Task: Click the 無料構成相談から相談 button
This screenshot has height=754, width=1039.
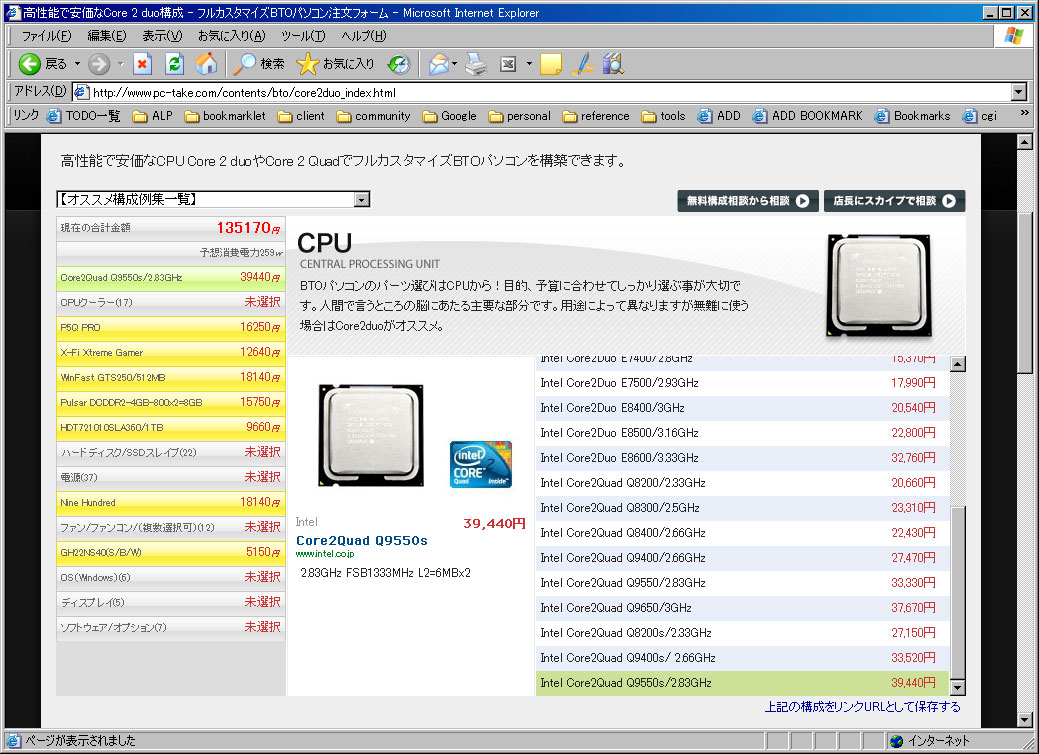Action: 747,201
